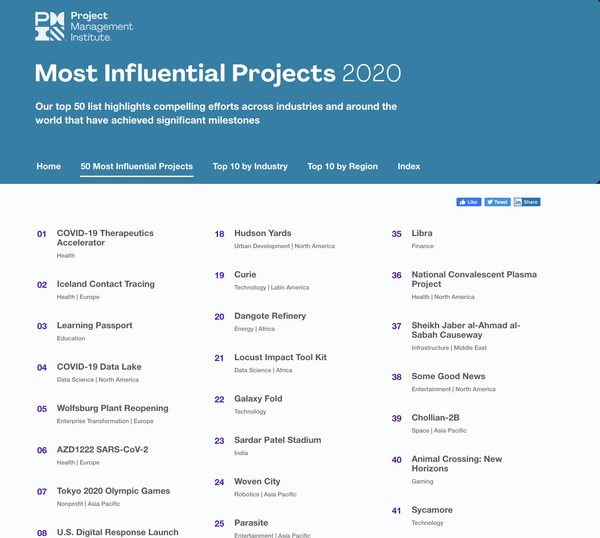
Task: Open the Iceland Contact Tracing project
Action: coord(106,284)
